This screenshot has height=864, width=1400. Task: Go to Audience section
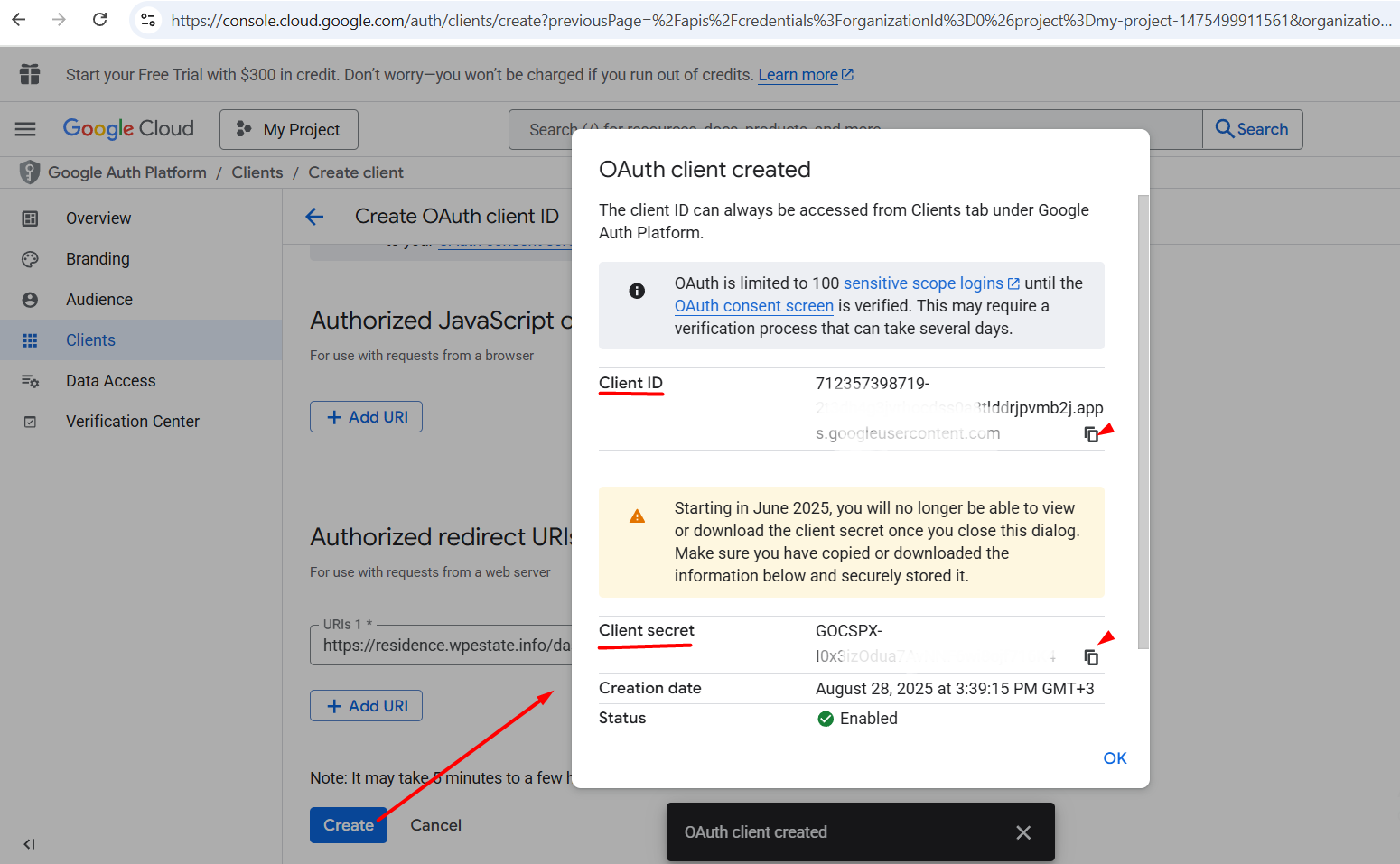(99, 300)
